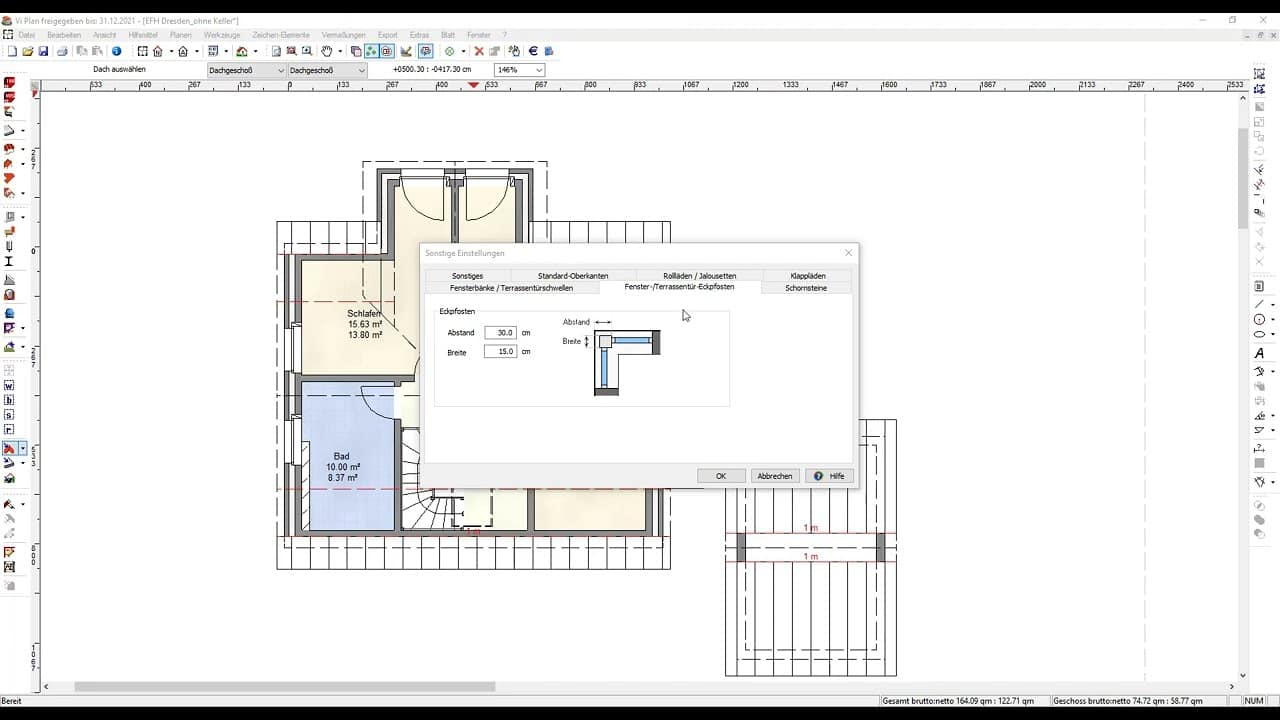Select the circle drawing tool
Viewport: 1280px width, 720px height.
pyautogui.click(x=1259, y=319)
